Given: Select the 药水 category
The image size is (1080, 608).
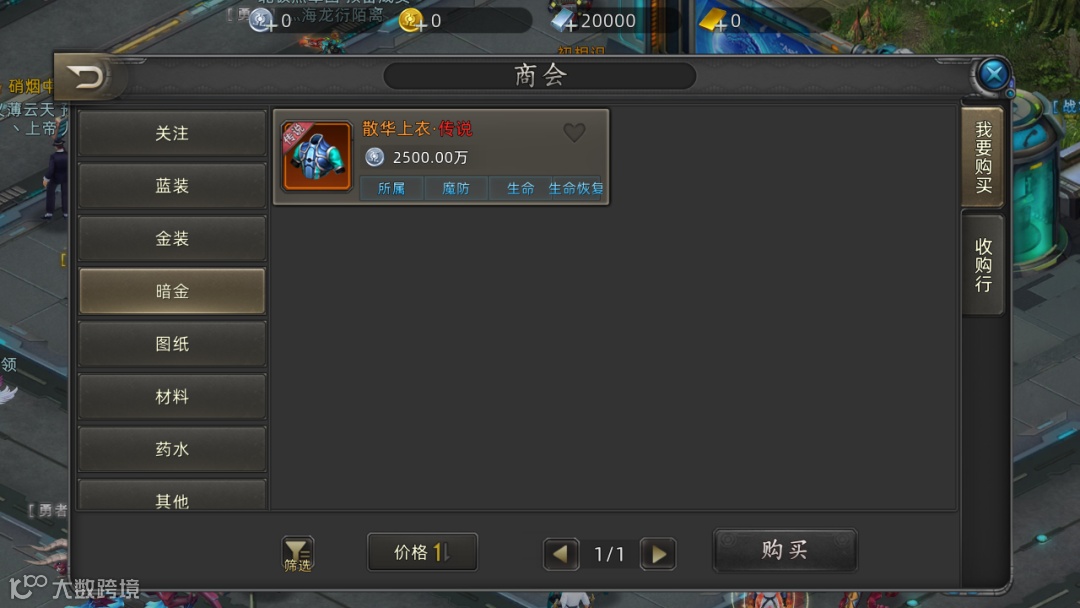Looking at the screenshot, I should (x=172, y=449).
